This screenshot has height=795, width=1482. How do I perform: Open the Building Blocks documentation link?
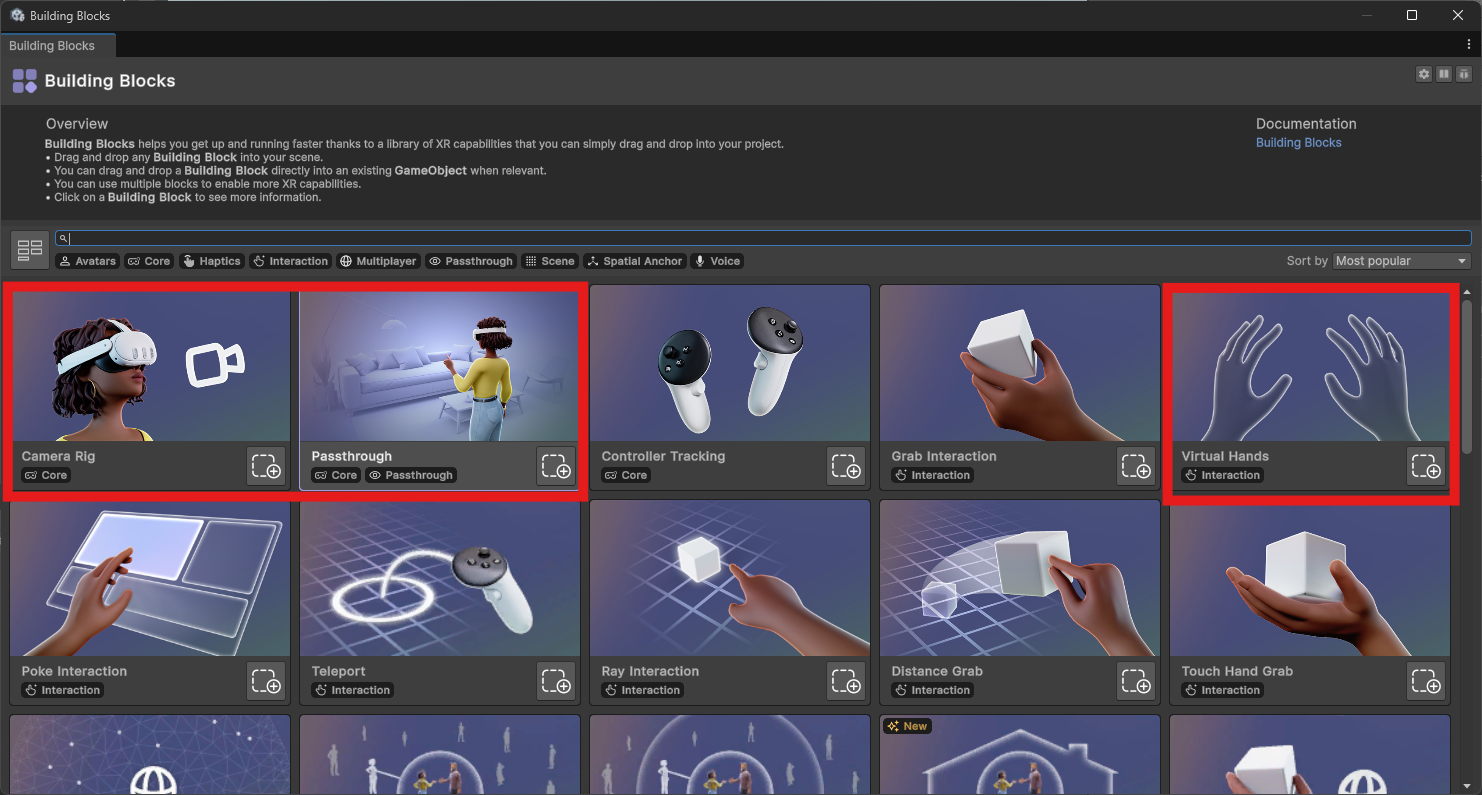1298,143
